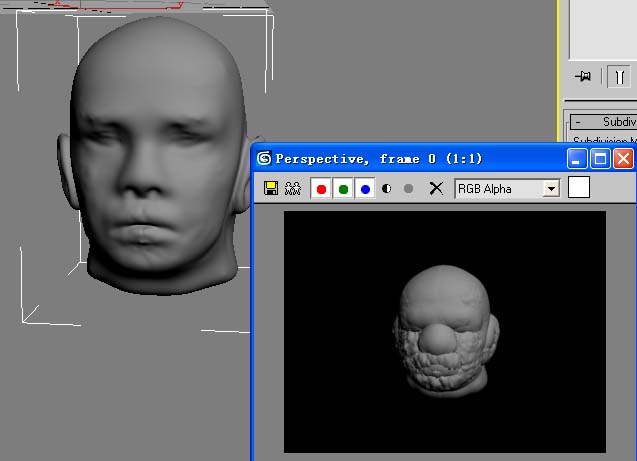Open the RGB Alpha channel dropdown
This screenshot has height=461, width=637.
tap(550, 188)
